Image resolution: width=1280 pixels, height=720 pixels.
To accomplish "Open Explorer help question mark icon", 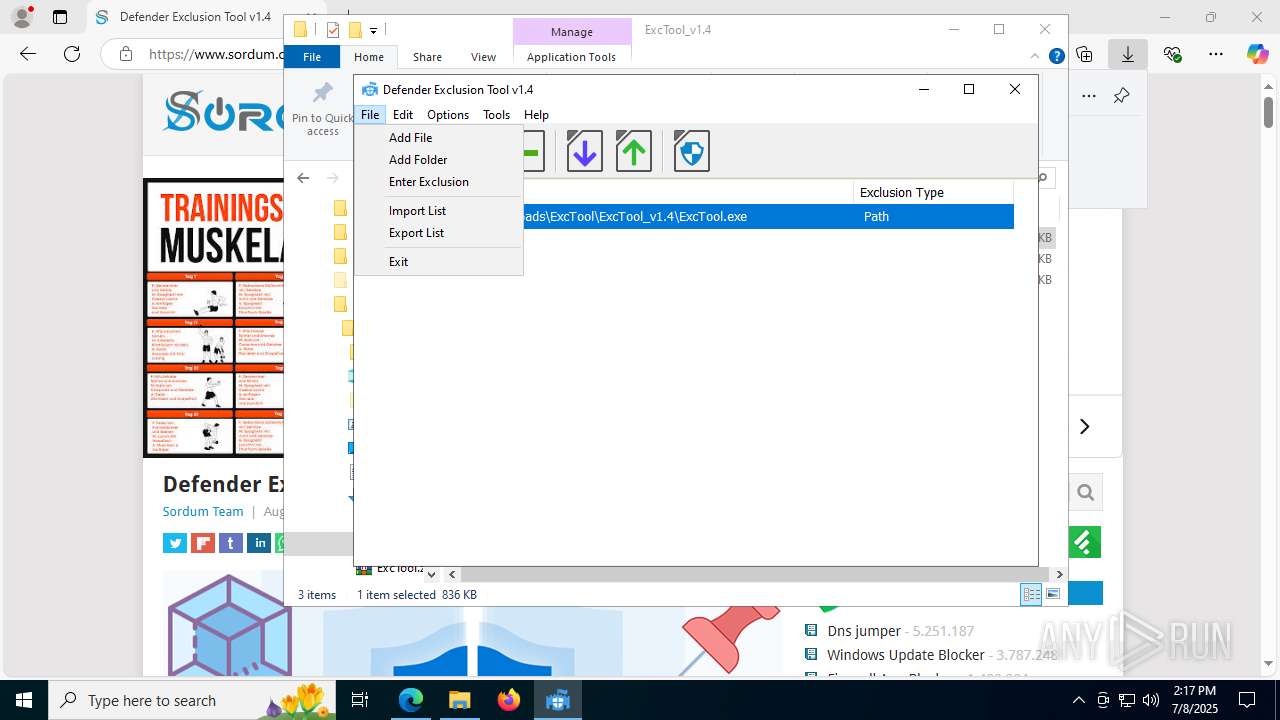I will [1056, 57].
